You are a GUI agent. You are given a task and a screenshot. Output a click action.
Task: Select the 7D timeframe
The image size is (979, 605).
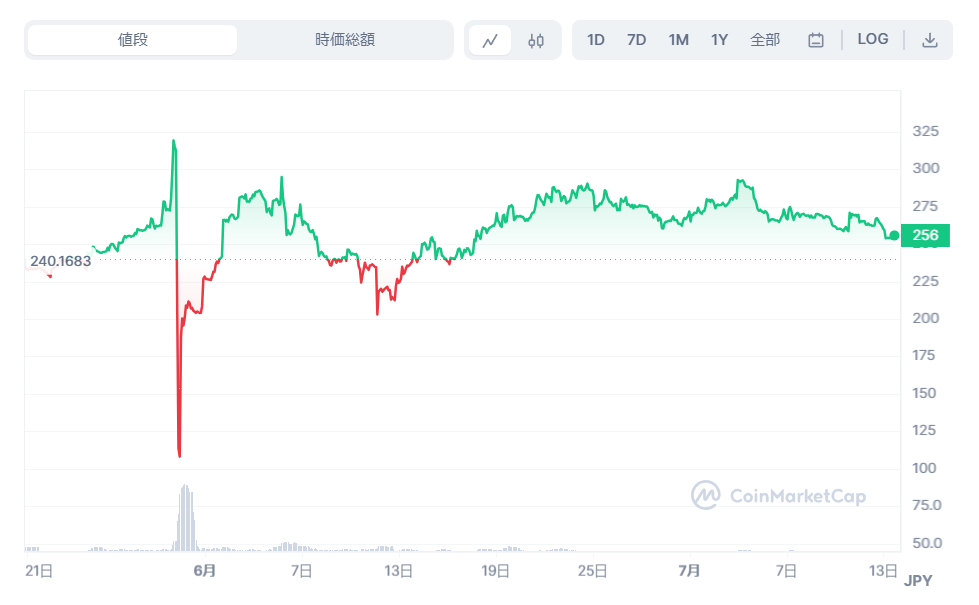click(636, 39)
